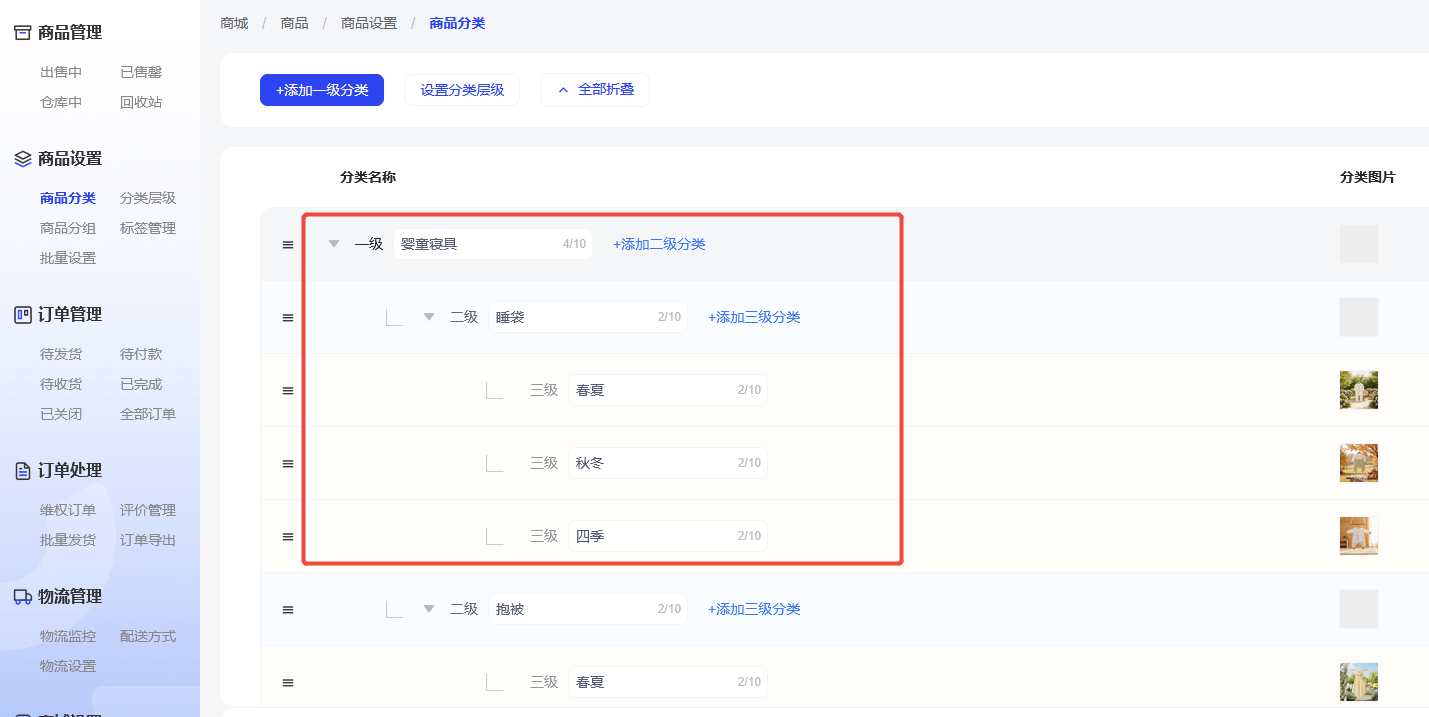Viewport: 1429px width, 717px height.
Task: Collapse the 睡袋 second-level category
Action: tap(429, 317)
